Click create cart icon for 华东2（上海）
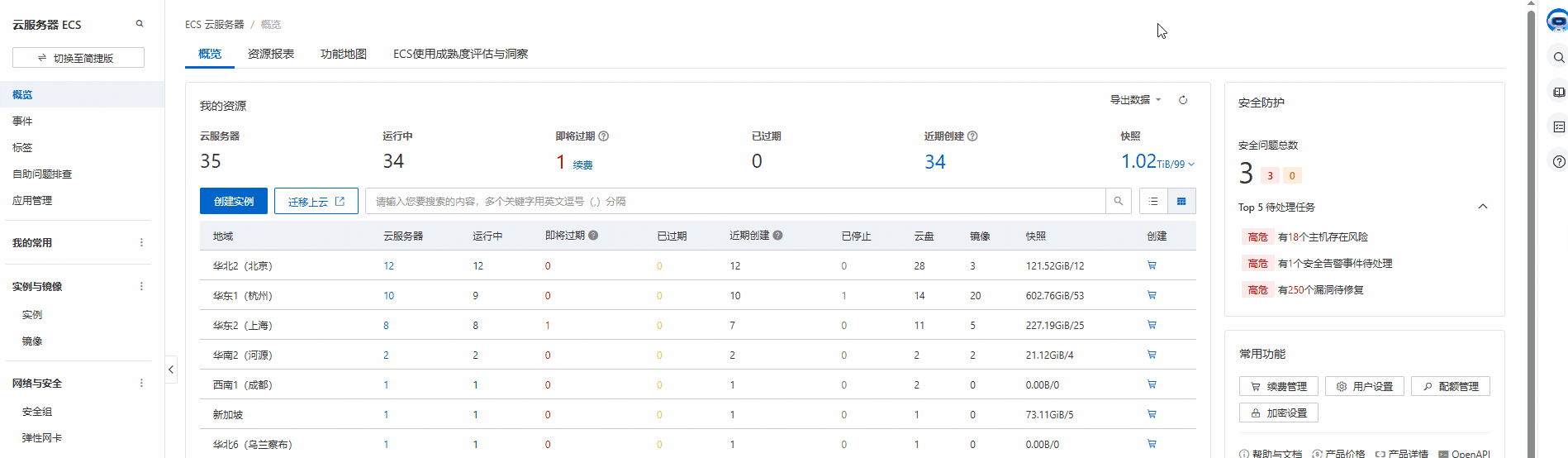Image resolution: width=1568 pixels, height=458 pixels. click(1152, 325)
